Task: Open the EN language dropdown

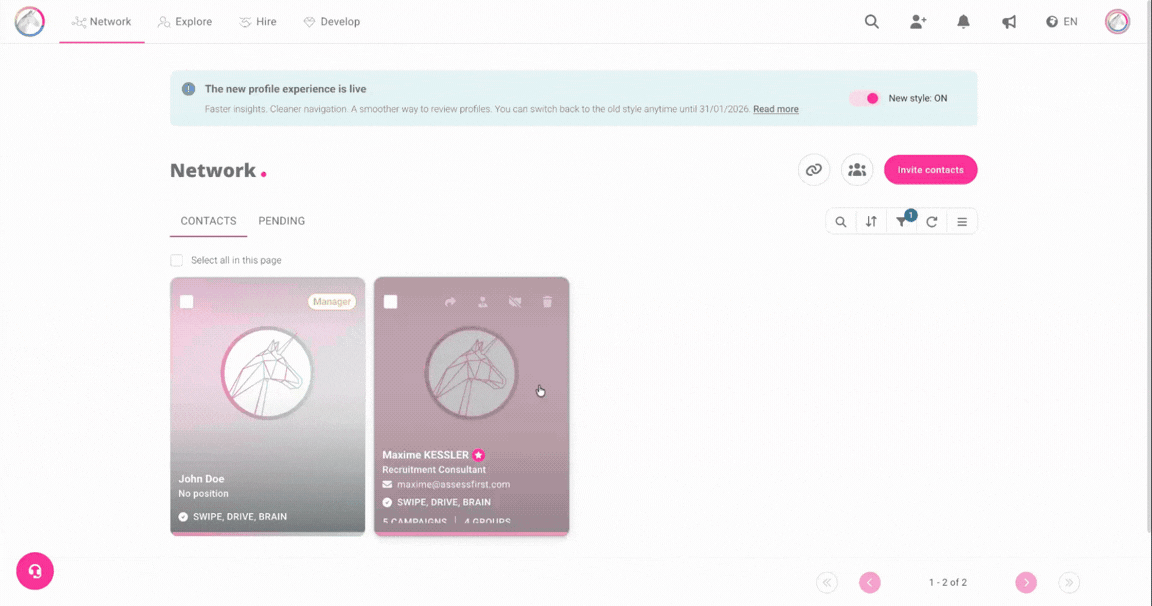Action: (x=1061, y=22)
